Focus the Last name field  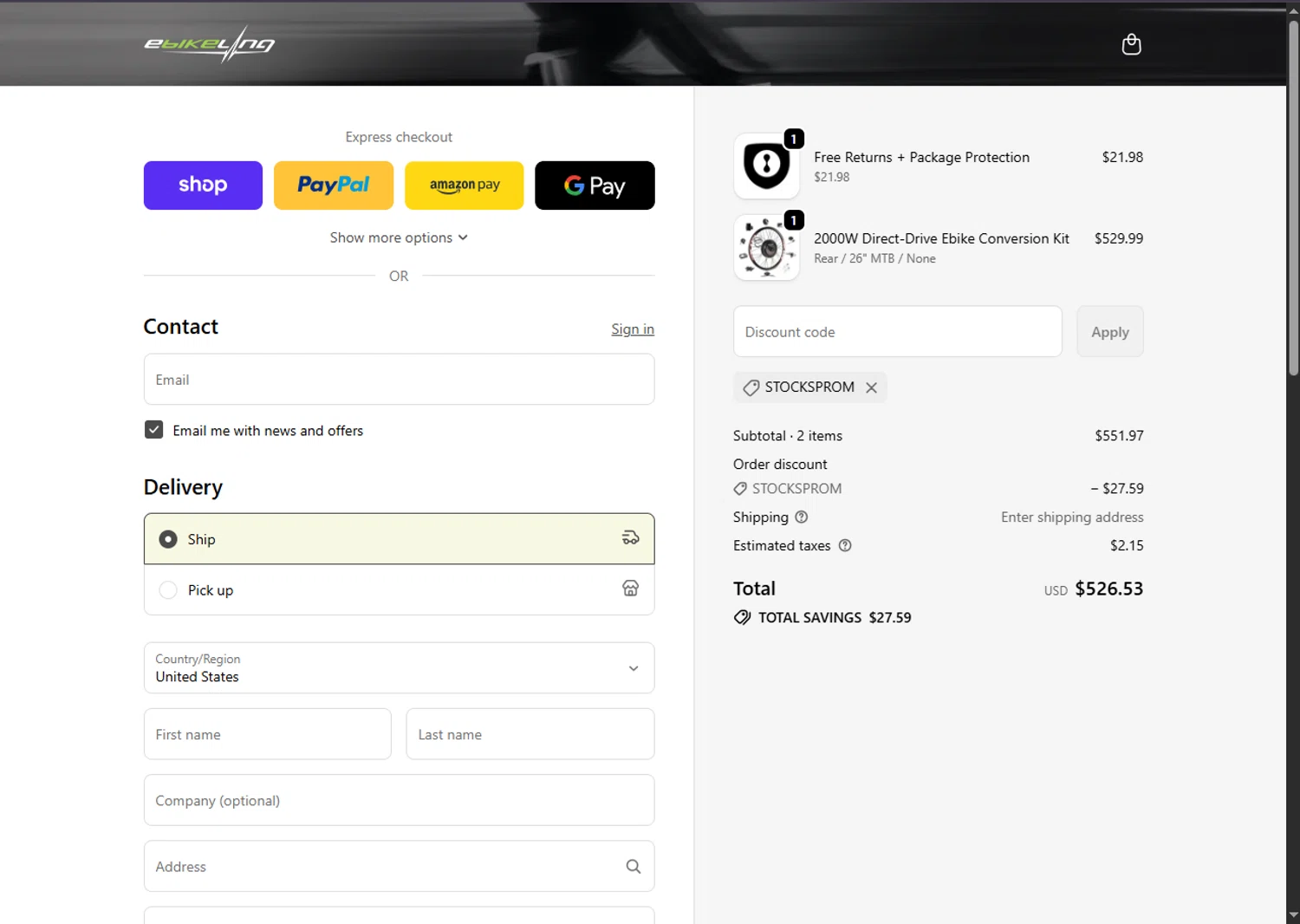[x=530, y=734]
